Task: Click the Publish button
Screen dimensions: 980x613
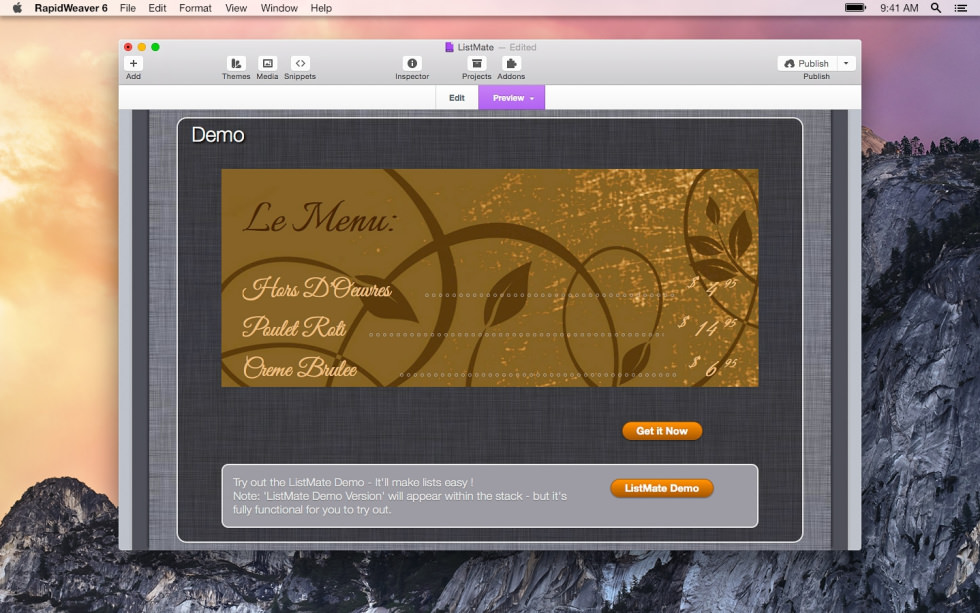Action: point(807,63)
